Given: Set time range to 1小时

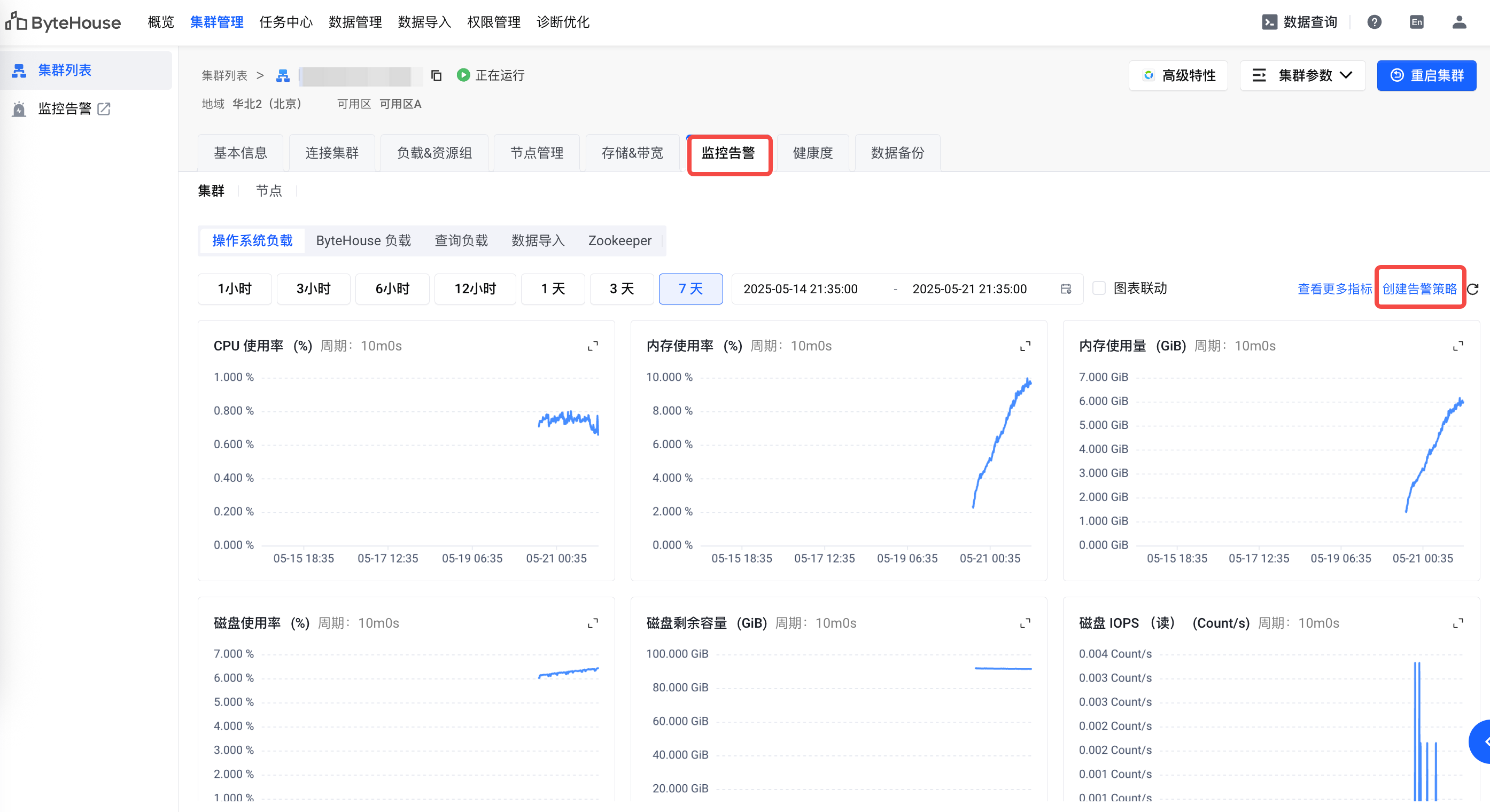Looking at the screenshot, I should pos(235,288).
